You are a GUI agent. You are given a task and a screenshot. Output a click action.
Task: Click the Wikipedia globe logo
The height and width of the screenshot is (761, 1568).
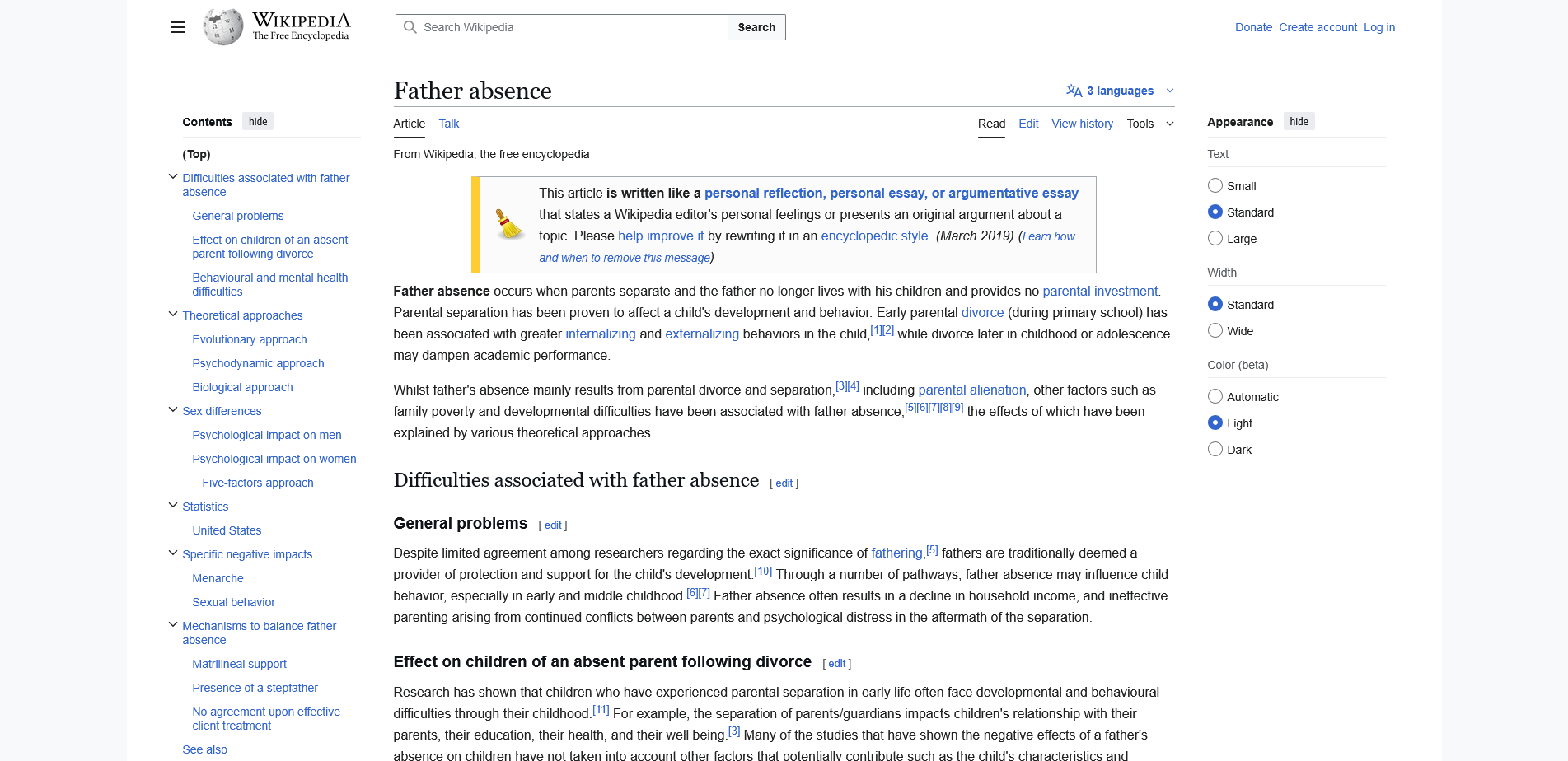[x=223, y=27]
